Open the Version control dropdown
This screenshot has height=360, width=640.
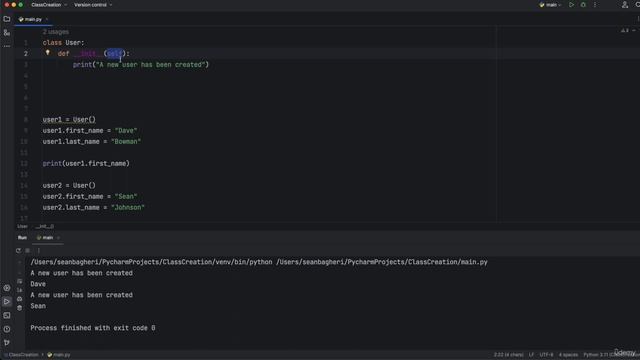[x=93, y=5]
